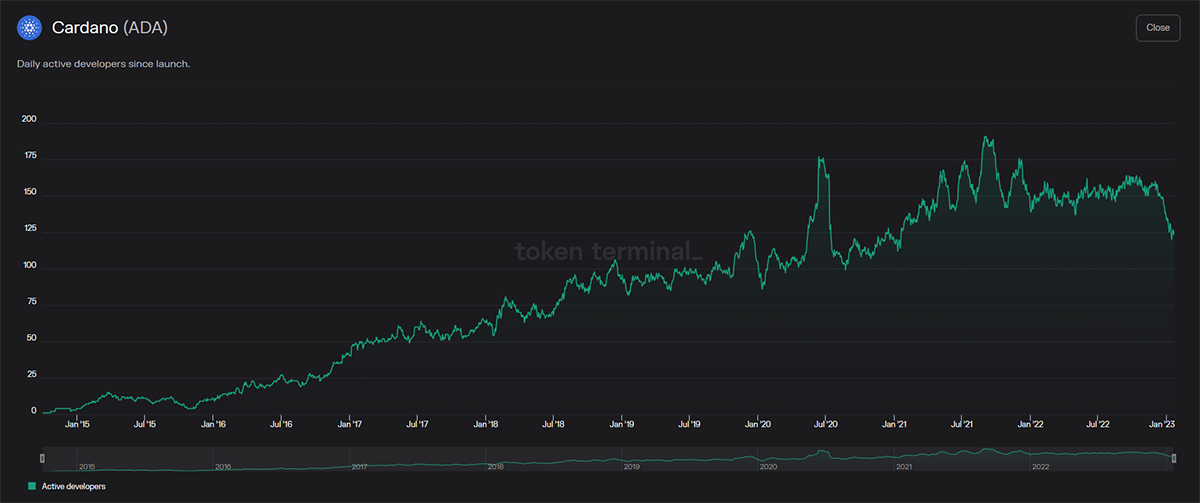Click the Jan '17 x-axis label

tap(350, 424)
